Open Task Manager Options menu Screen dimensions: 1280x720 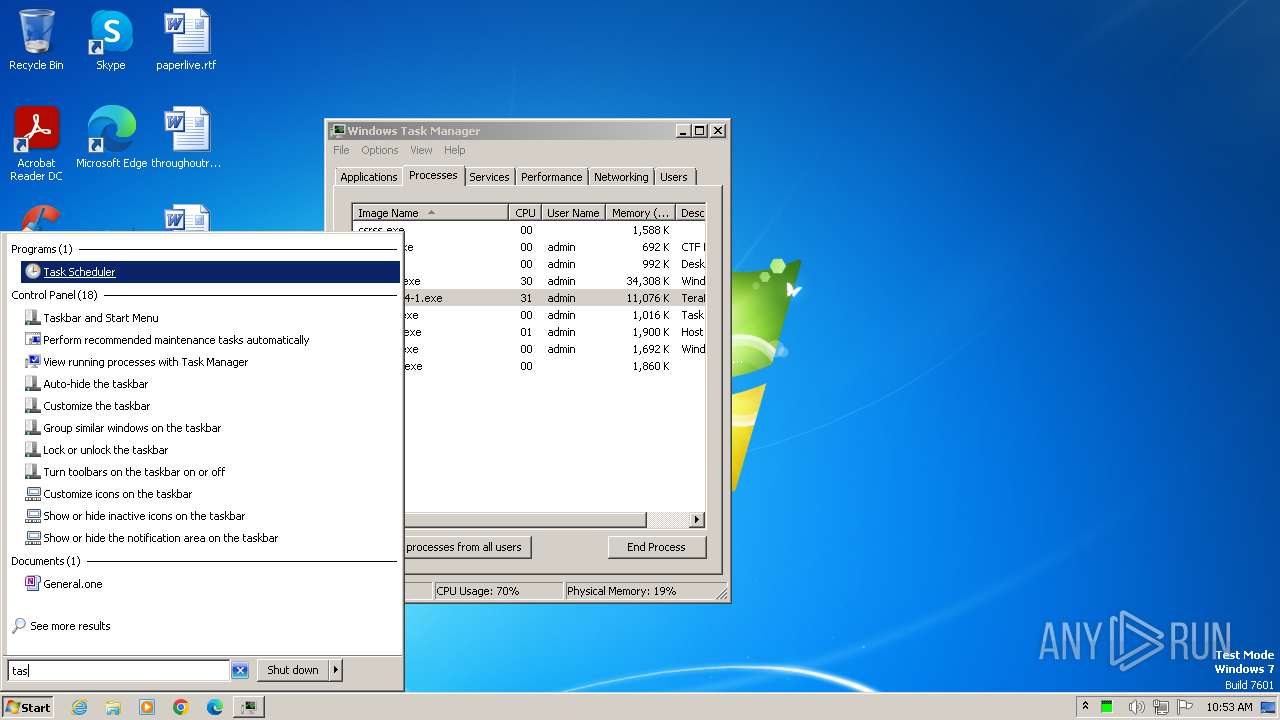click(x=380, y=150)
